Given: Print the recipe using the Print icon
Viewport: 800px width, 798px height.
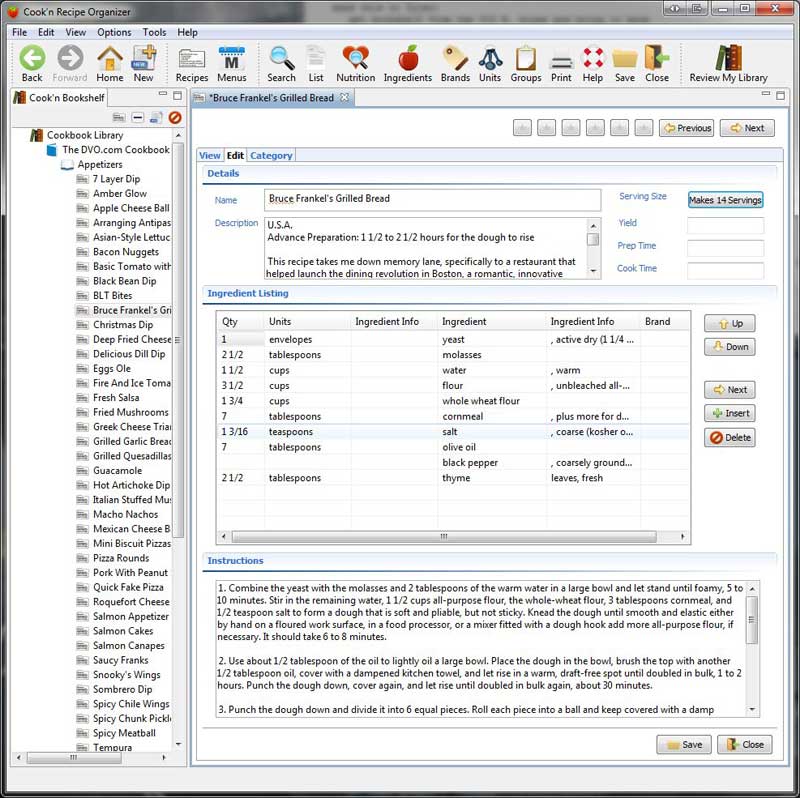Looking at the screenshot, I should click(561, 64).
